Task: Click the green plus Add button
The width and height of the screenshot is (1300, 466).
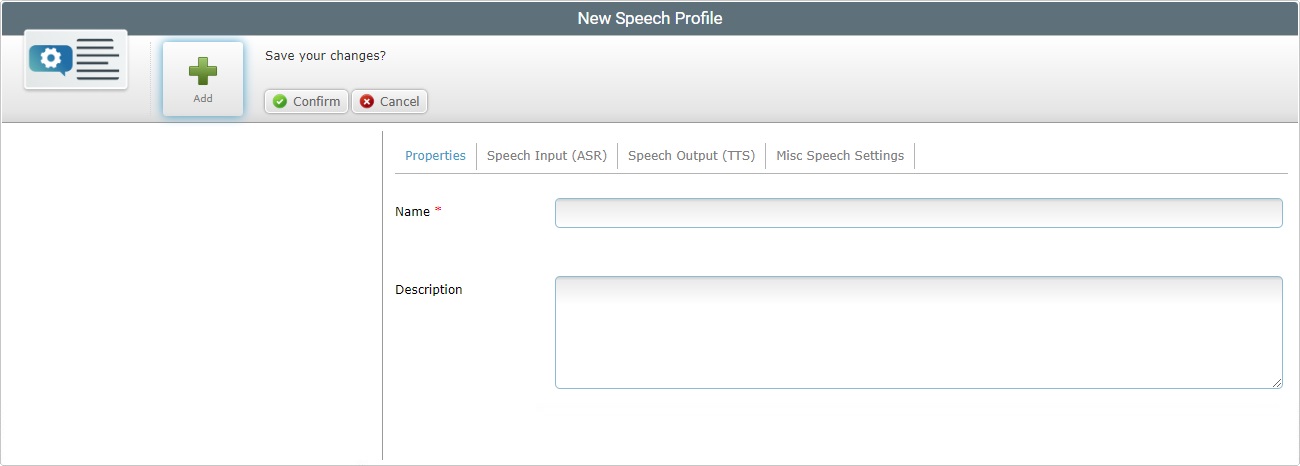Action: (x=203, y=79)
